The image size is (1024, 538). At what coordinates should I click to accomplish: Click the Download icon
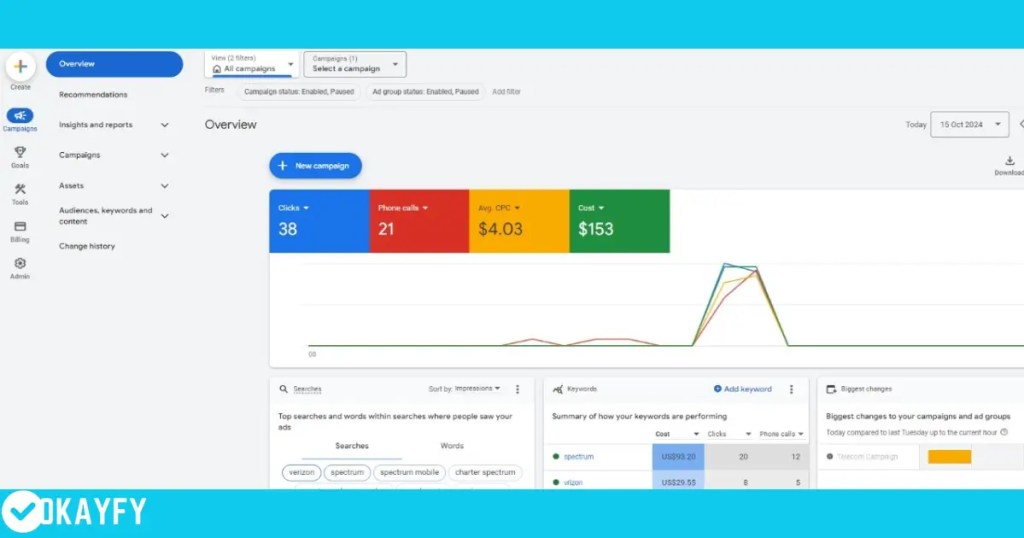coord(1010,161)
